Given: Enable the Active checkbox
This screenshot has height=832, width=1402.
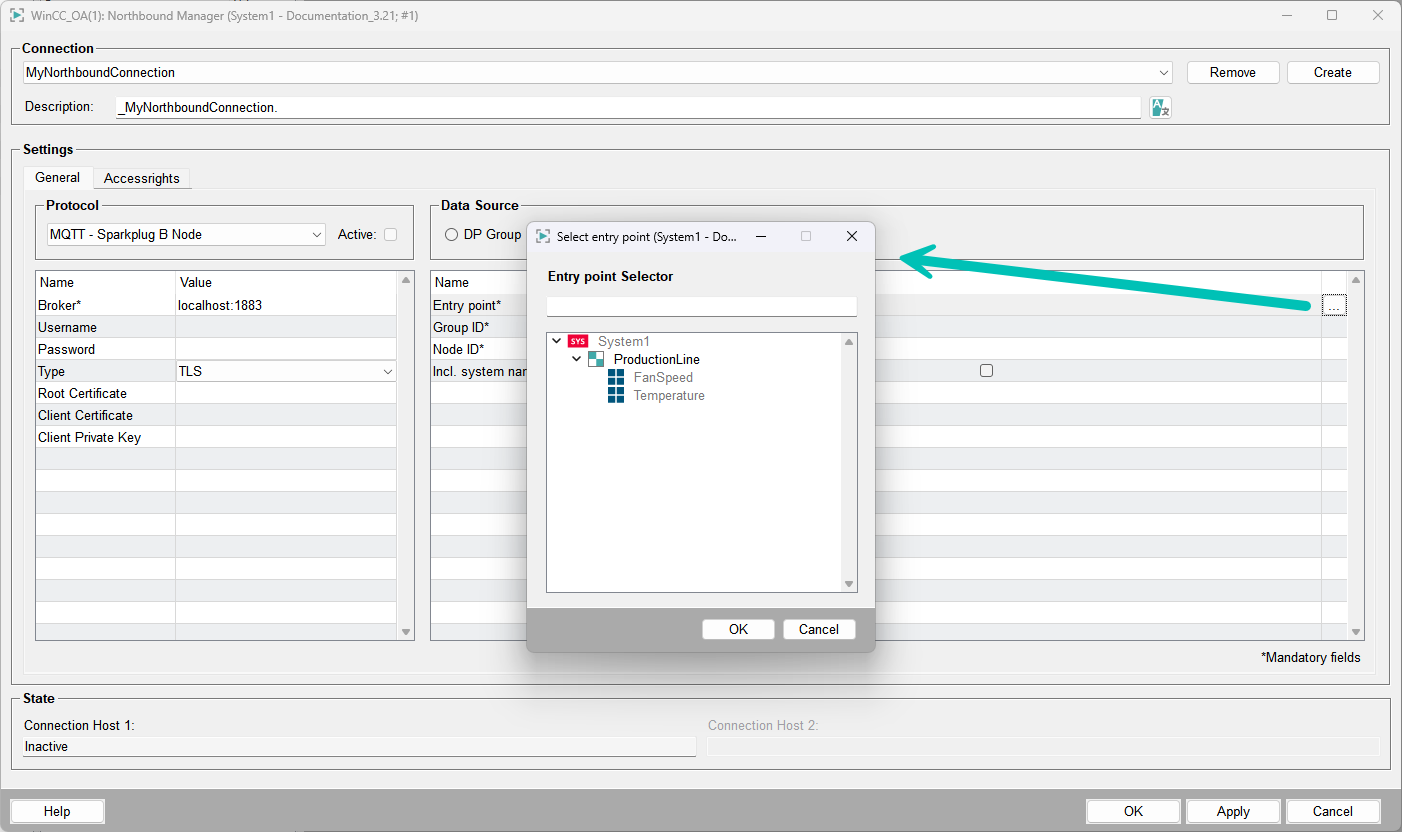Looking at the screenshot, I should [x=391, y=235].
